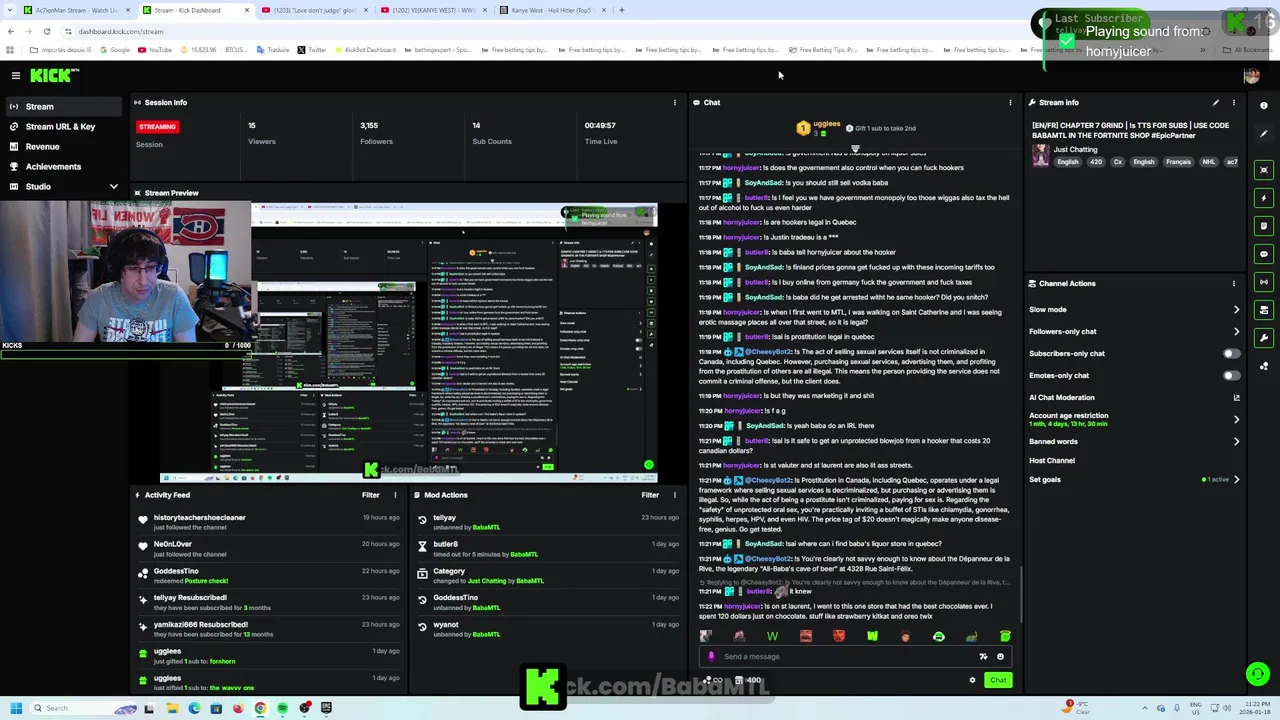This screenshot has width=1280, height=720.
Task: Open the info icon in the right rail
Action: (x=1264, y=105)
